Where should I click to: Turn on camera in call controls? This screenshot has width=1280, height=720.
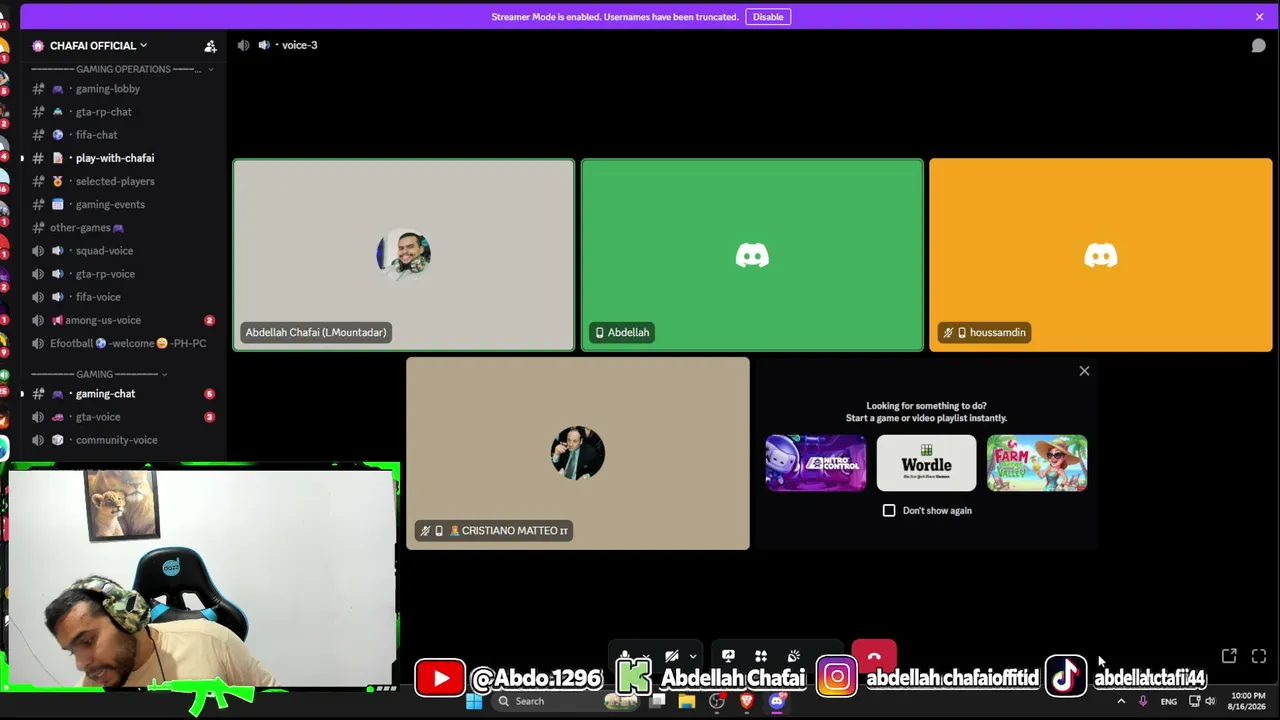tap(672, 656)
